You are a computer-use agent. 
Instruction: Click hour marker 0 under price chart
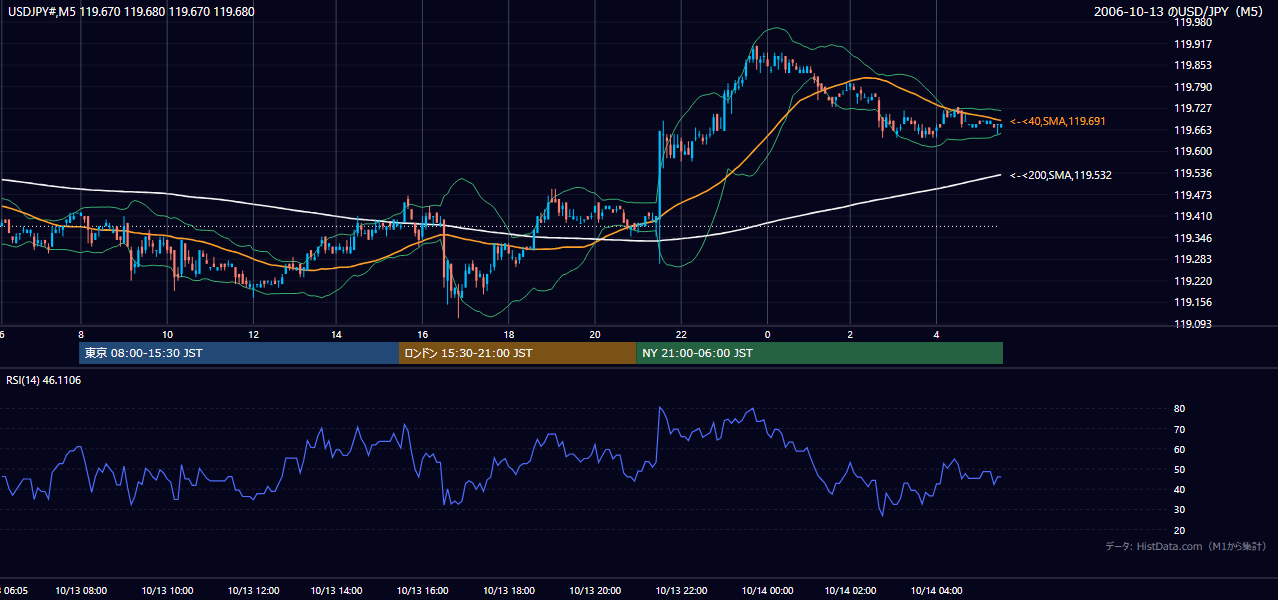pyautogui.click(x=767, y=334)
